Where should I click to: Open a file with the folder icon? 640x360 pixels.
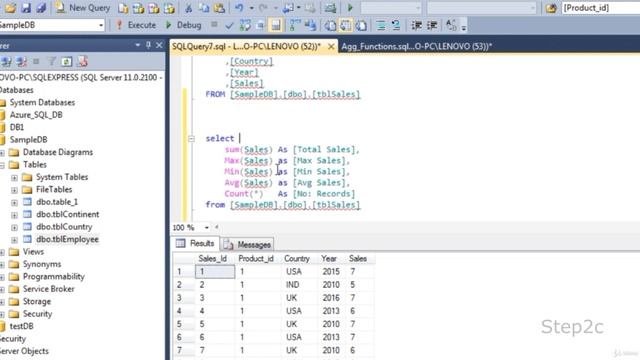click(10, 8)
